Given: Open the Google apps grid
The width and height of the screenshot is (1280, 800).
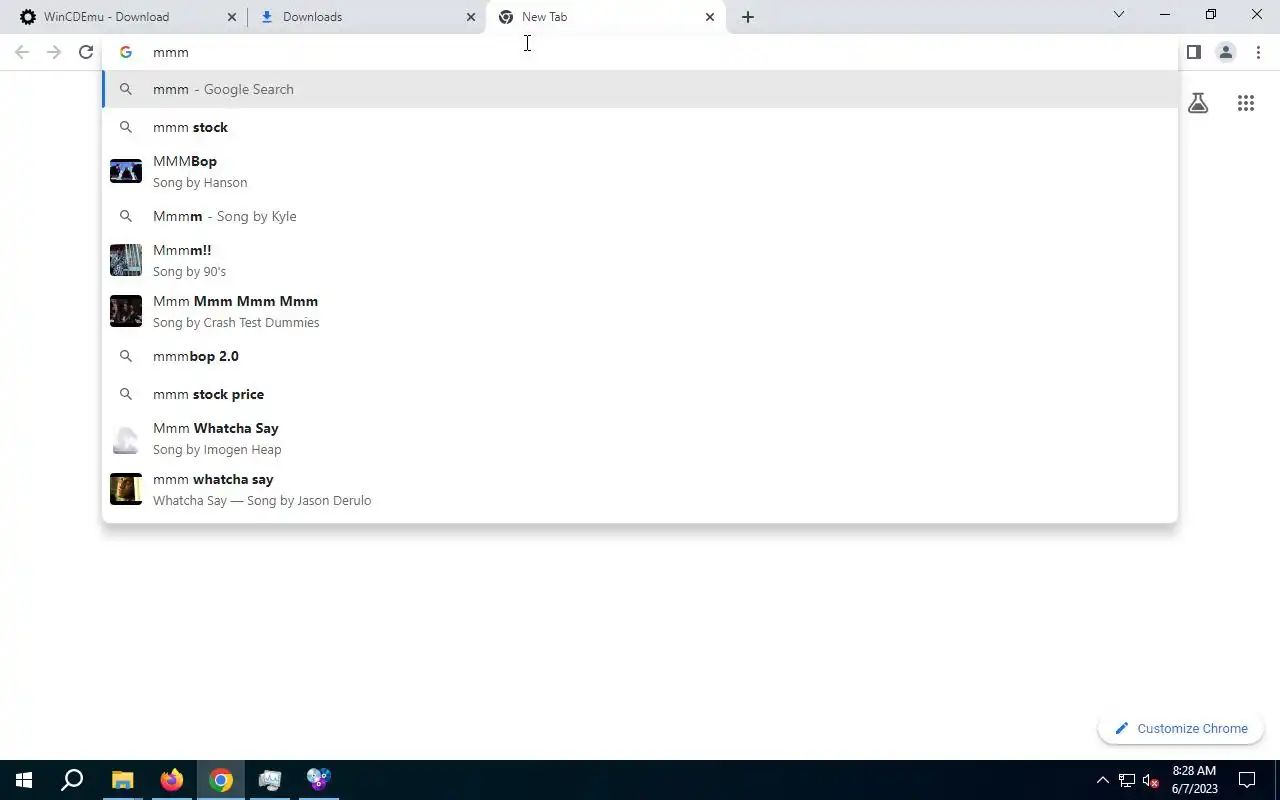Looking at the screenshot, I should [x=1246, y=103].
